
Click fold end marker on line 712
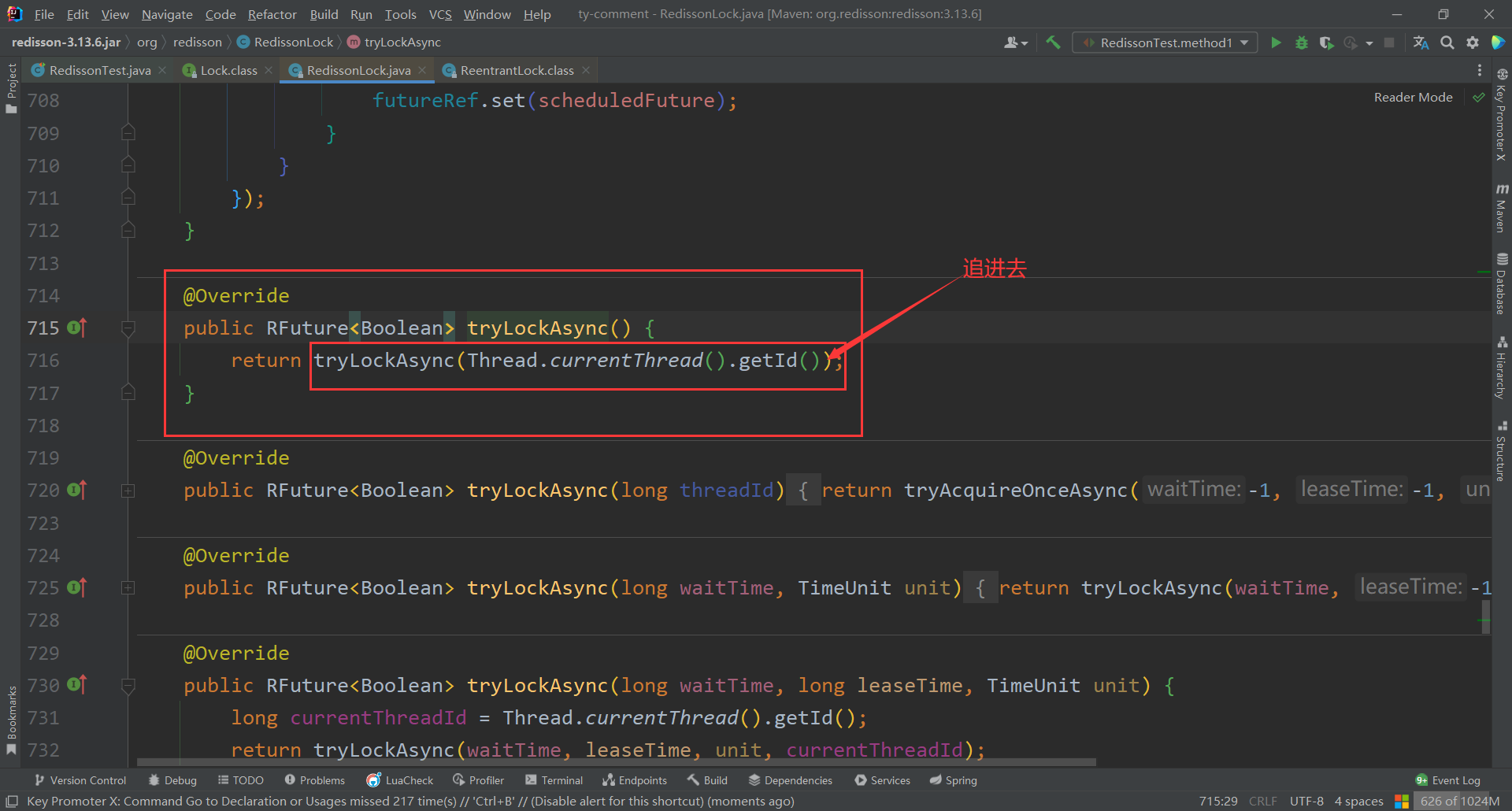click(x=128, y=230)
